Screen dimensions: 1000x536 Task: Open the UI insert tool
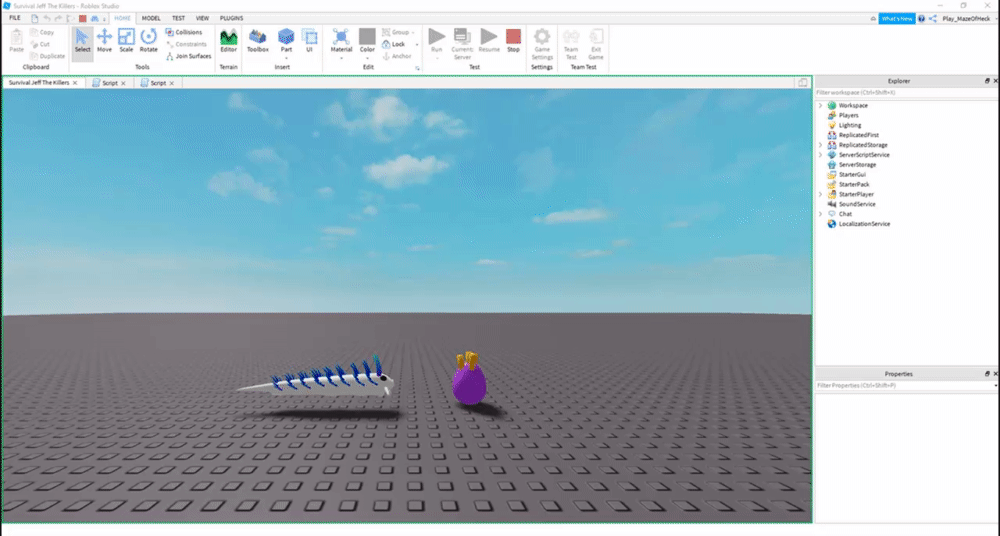pyautogui.click(x=309, y=40)
